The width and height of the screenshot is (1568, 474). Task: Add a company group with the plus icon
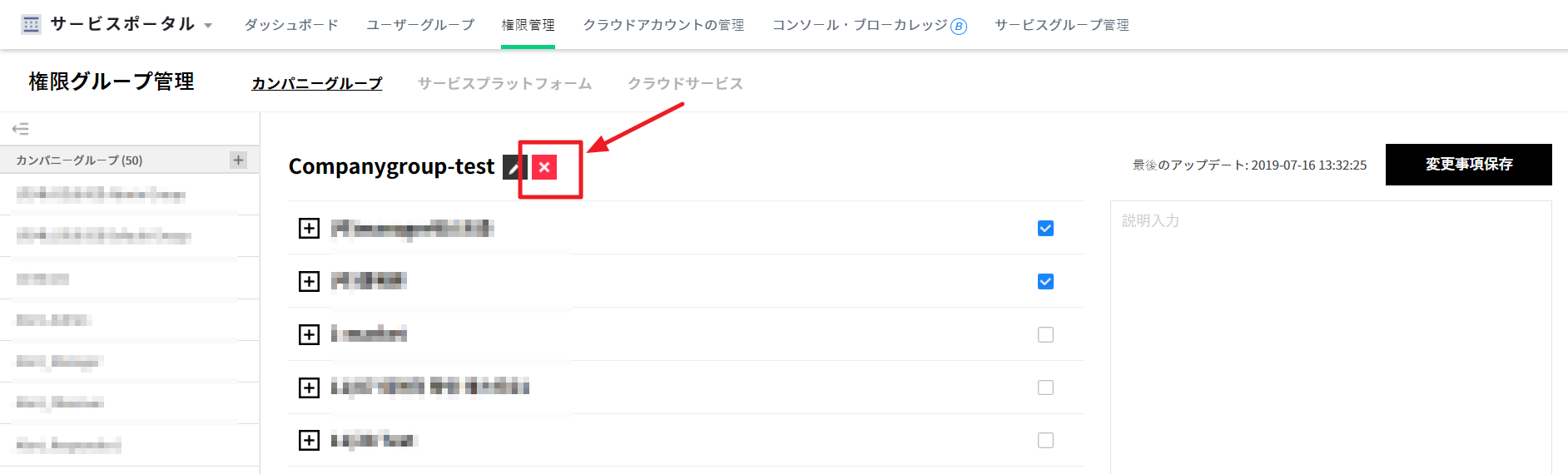(x=239, y=160)
